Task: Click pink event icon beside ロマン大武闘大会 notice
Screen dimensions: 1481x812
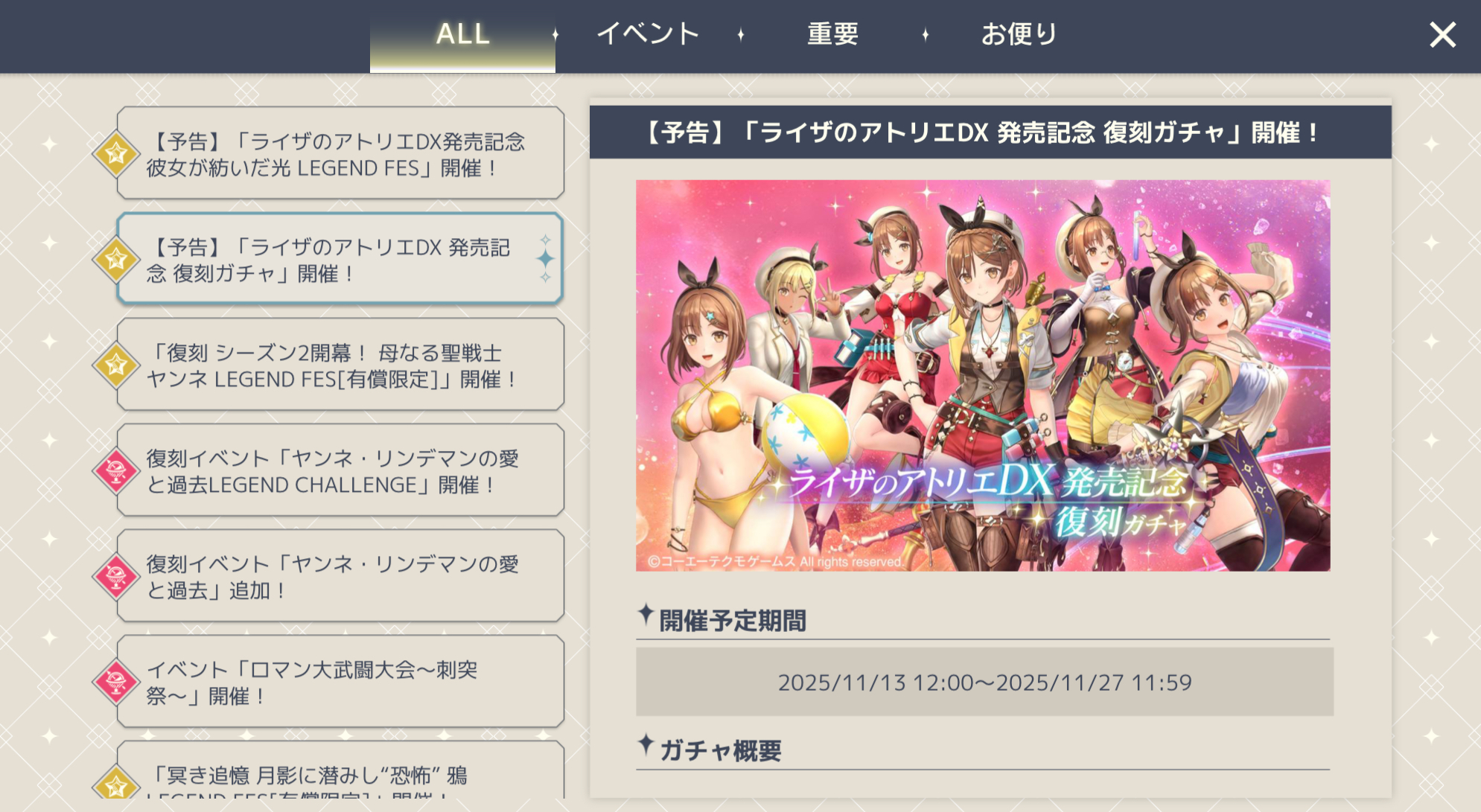Action: pyautogui.click(x=116, y=682)
